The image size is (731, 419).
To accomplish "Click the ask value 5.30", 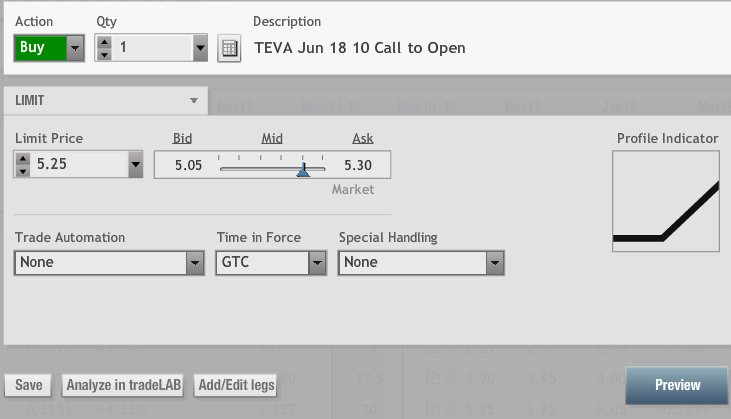I will point(358,165).
